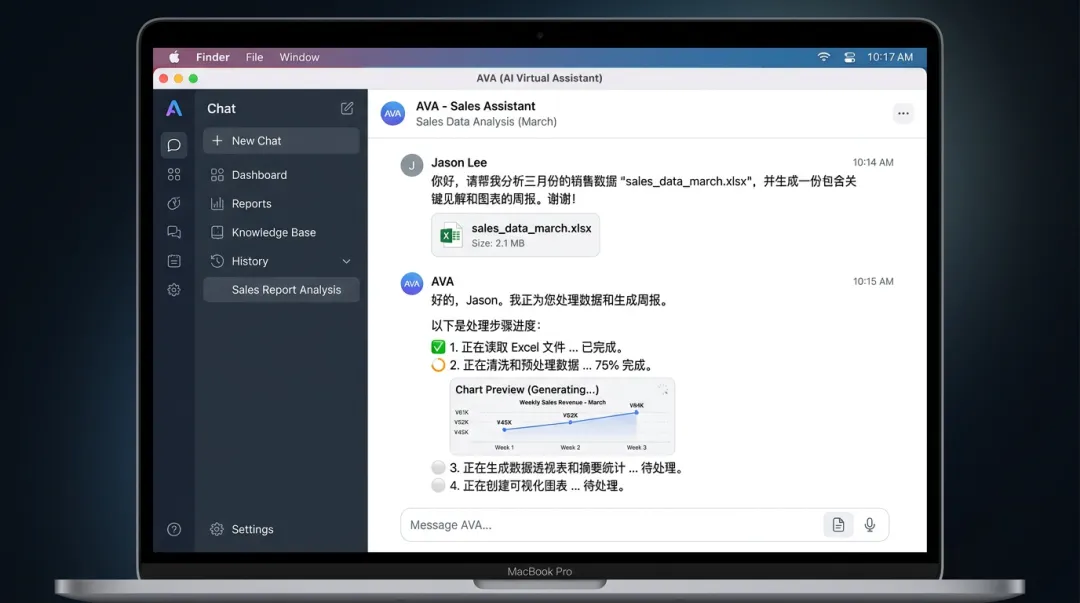Open the Window menu
Screen dimensions: 1080x603
coord(299,57)
